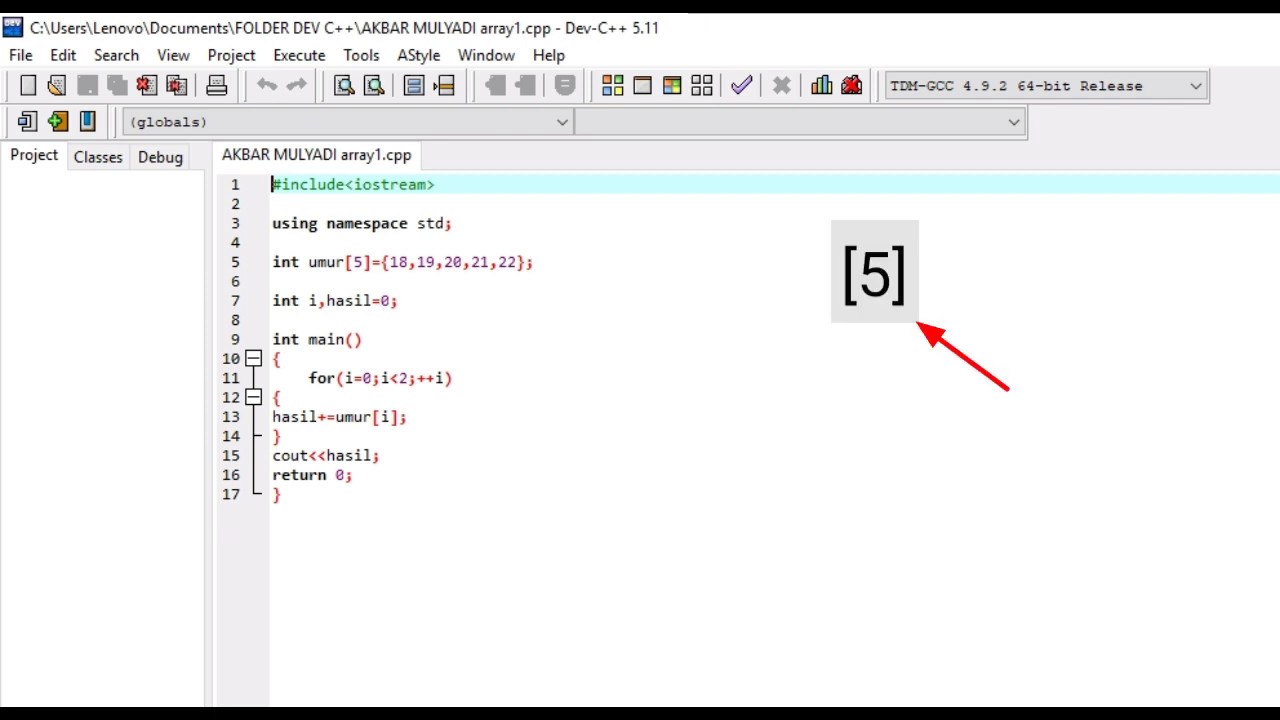Click line number 17 in the gutter
The width and height of the screenshot is (1280, 720).
pyautogui.click(x=231, y=494)
